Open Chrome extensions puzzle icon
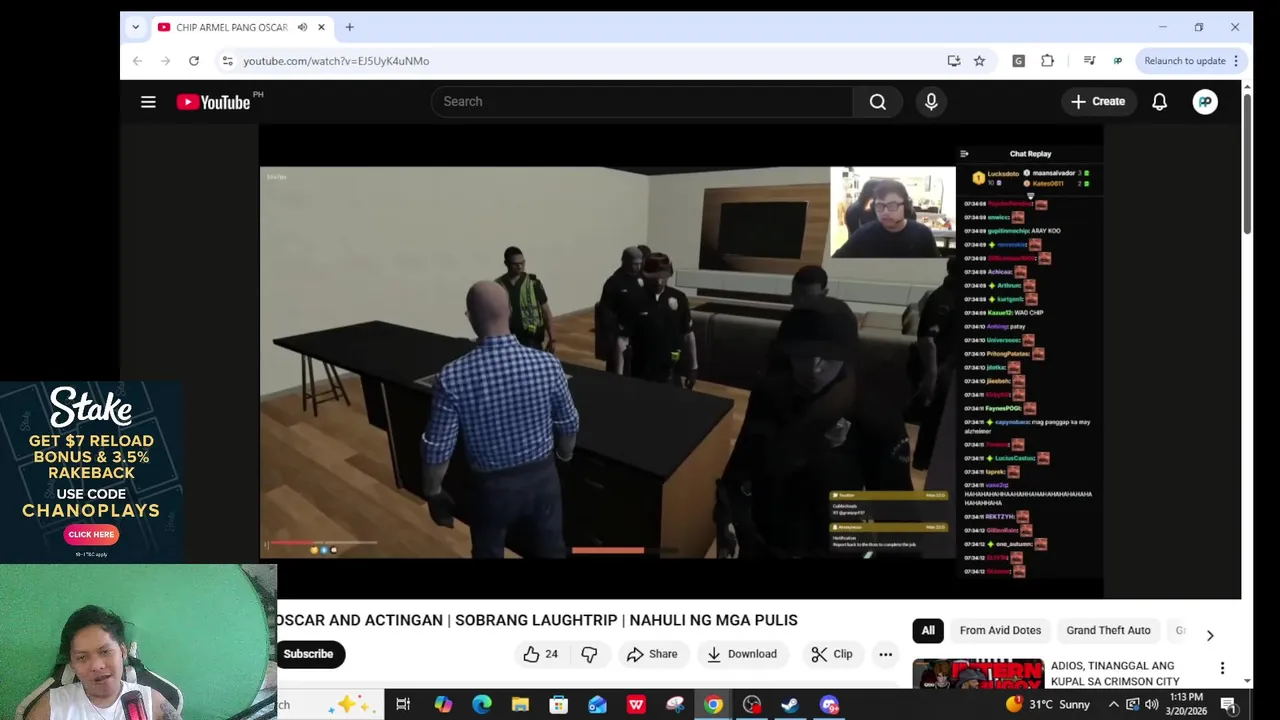Image resolution: width=1280 pixels, height=720 pixels. (1047, 61)
